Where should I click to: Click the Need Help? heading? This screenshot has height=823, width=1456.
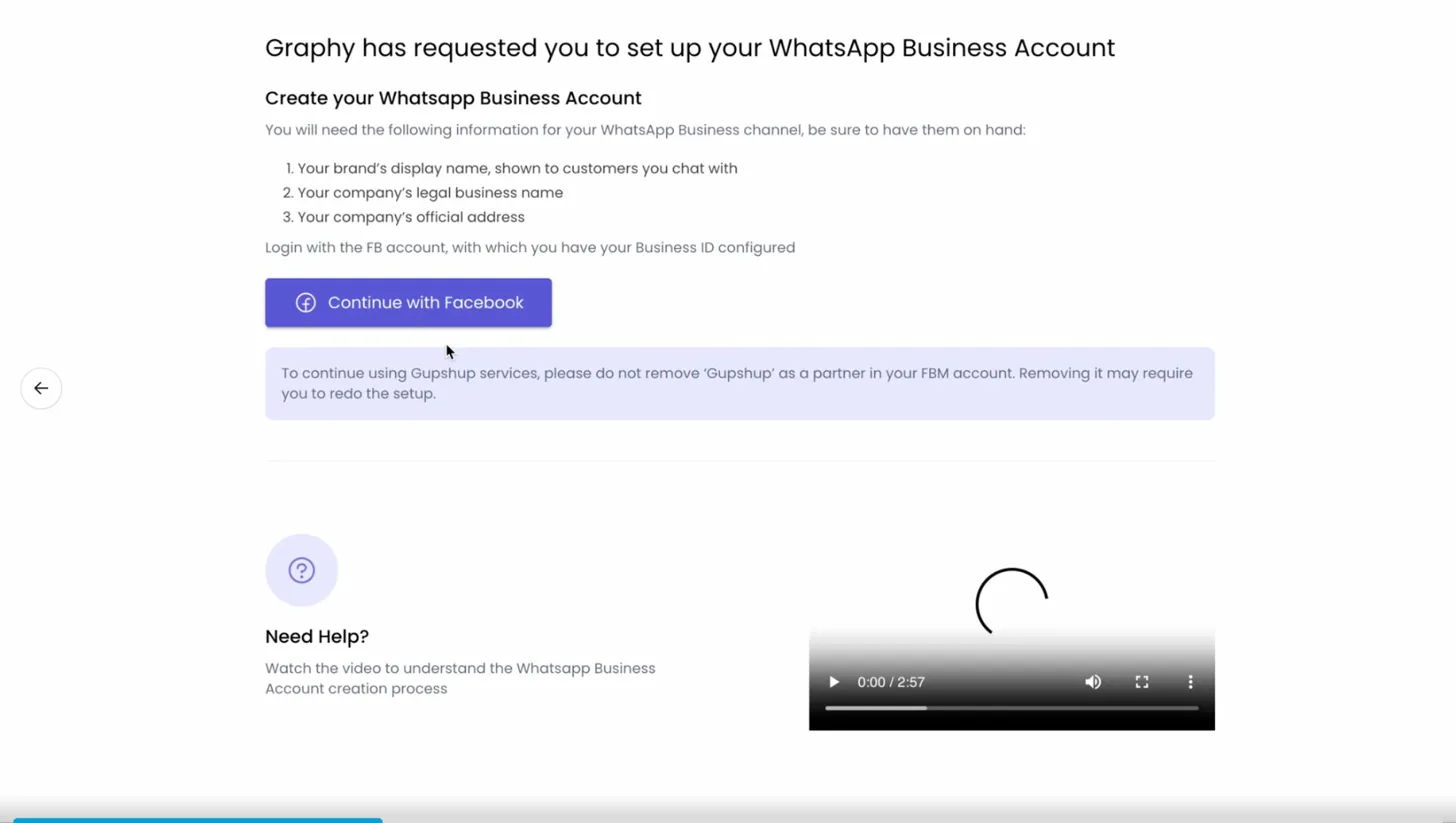(x=316, y=636)
